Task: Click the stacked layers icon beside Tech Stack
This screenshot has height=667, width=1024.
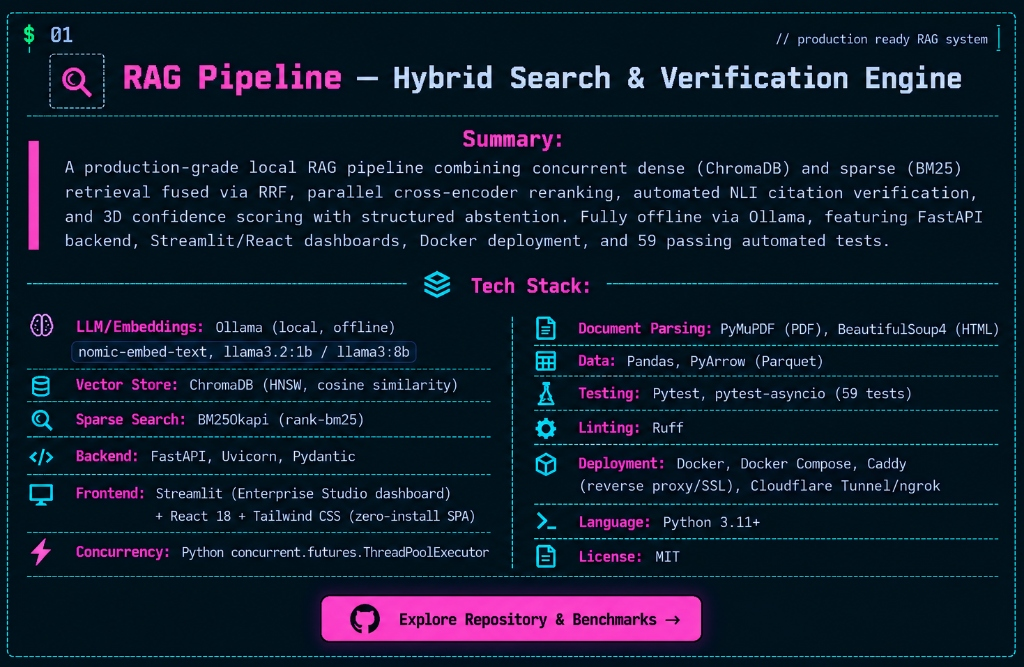Action: point(437,285)
